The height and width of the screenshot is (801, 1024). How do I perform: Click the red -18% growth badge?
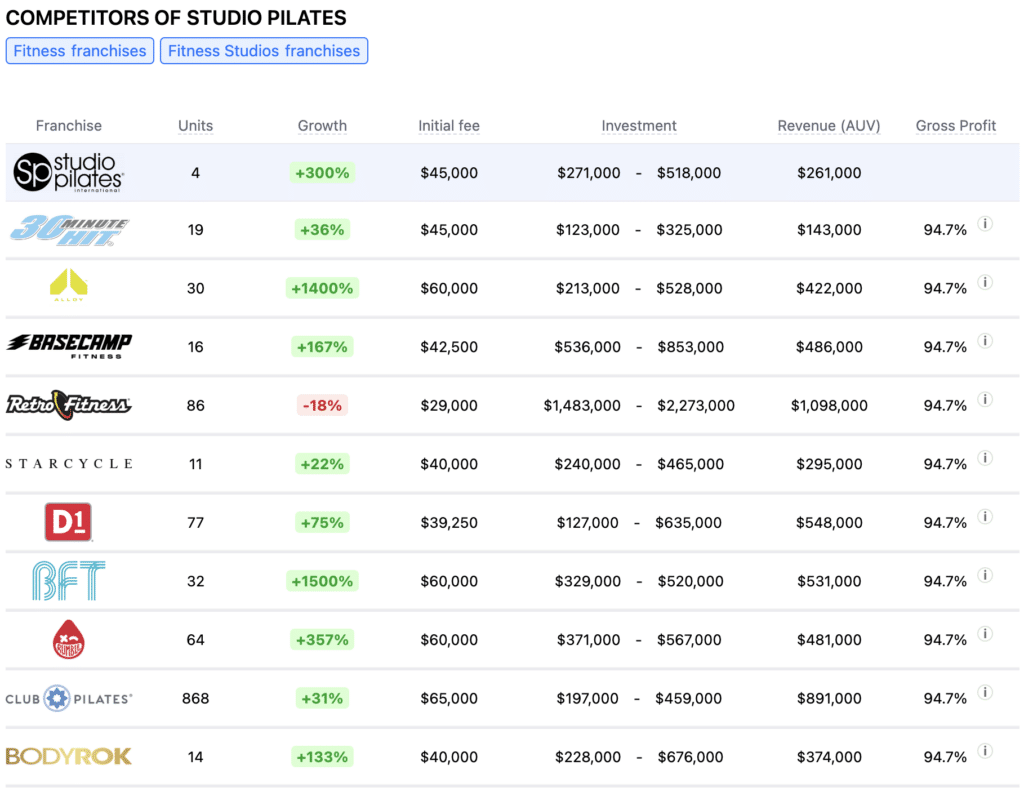click(322, 405)
